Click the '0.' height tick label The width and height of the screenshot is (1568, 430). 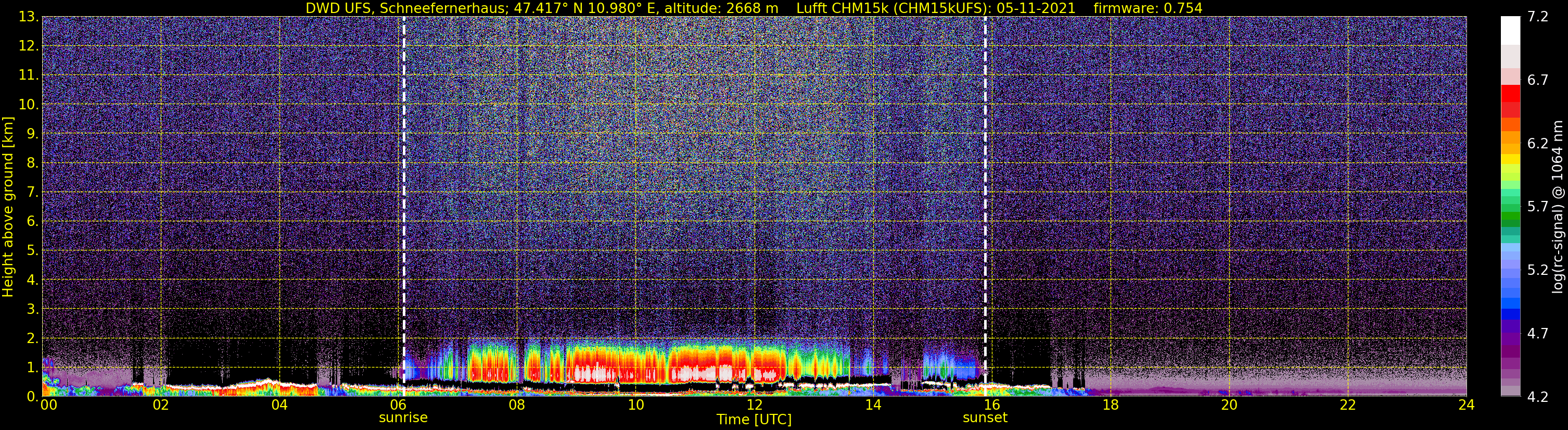pyautogui.click(x=33, y=397)
